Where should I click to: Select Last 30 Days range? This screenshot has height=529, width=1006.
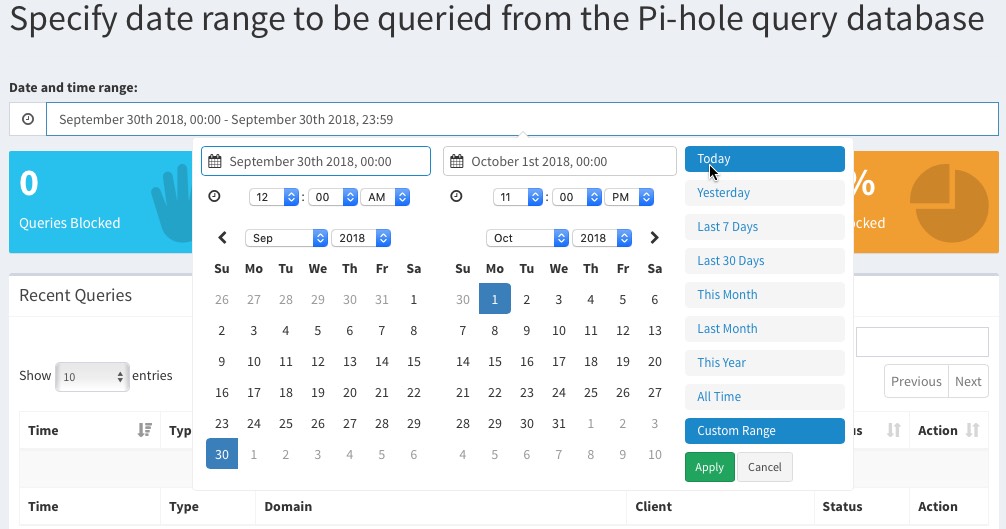764,261
